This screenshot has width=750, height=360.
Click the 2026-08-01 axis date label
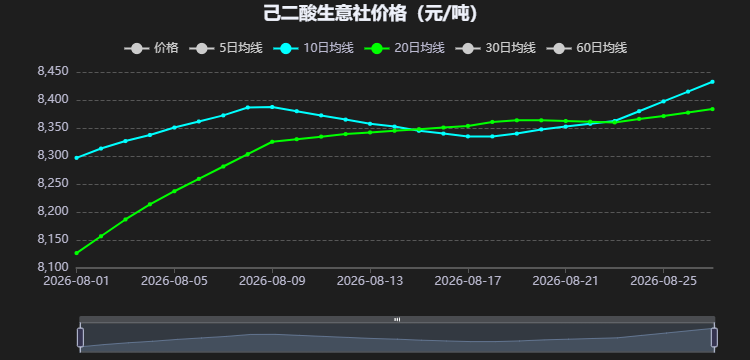[77, 281]
